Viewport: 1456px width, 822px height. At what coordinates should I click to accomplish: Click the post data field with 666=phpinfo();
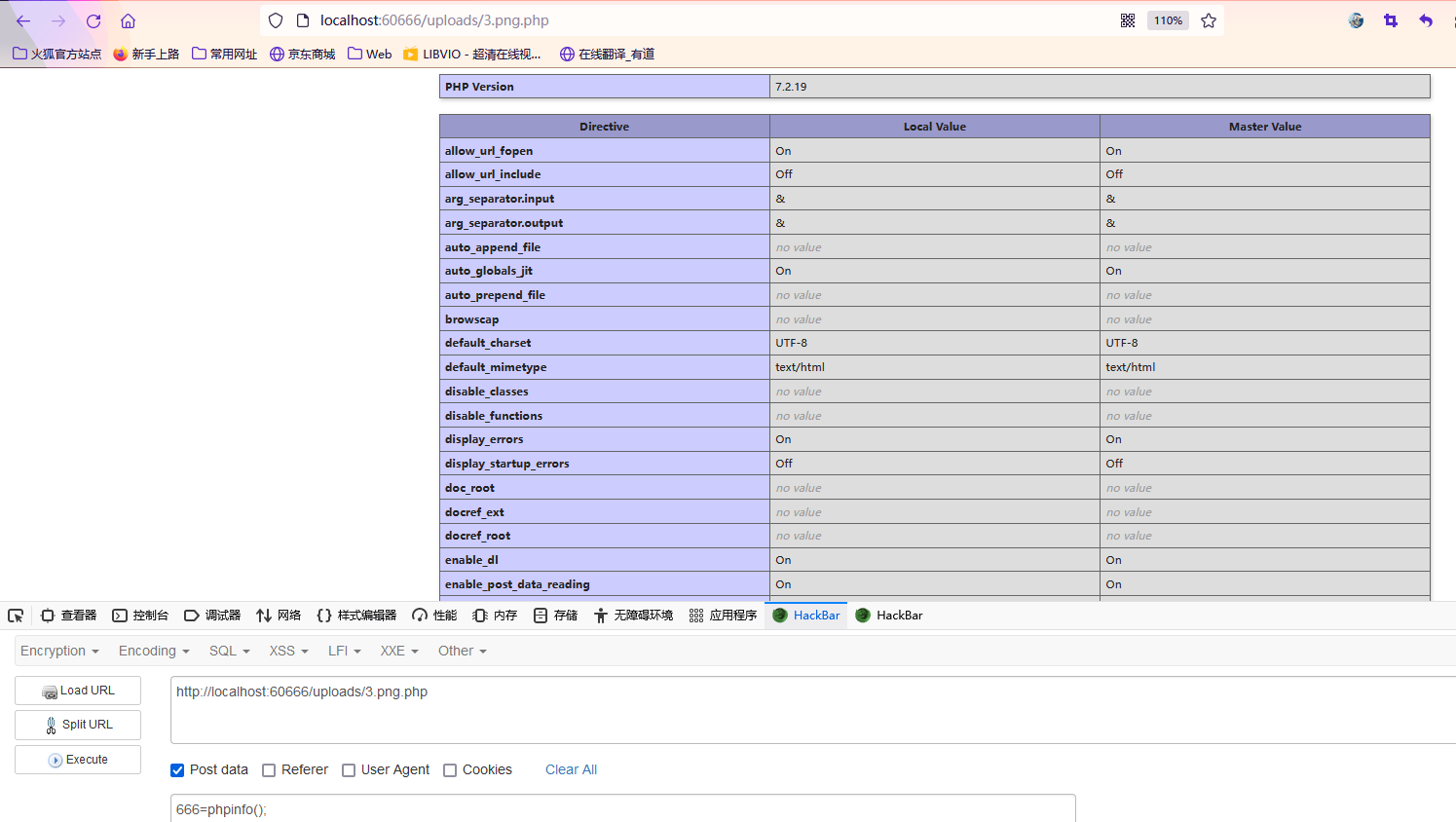click(623, 808)
